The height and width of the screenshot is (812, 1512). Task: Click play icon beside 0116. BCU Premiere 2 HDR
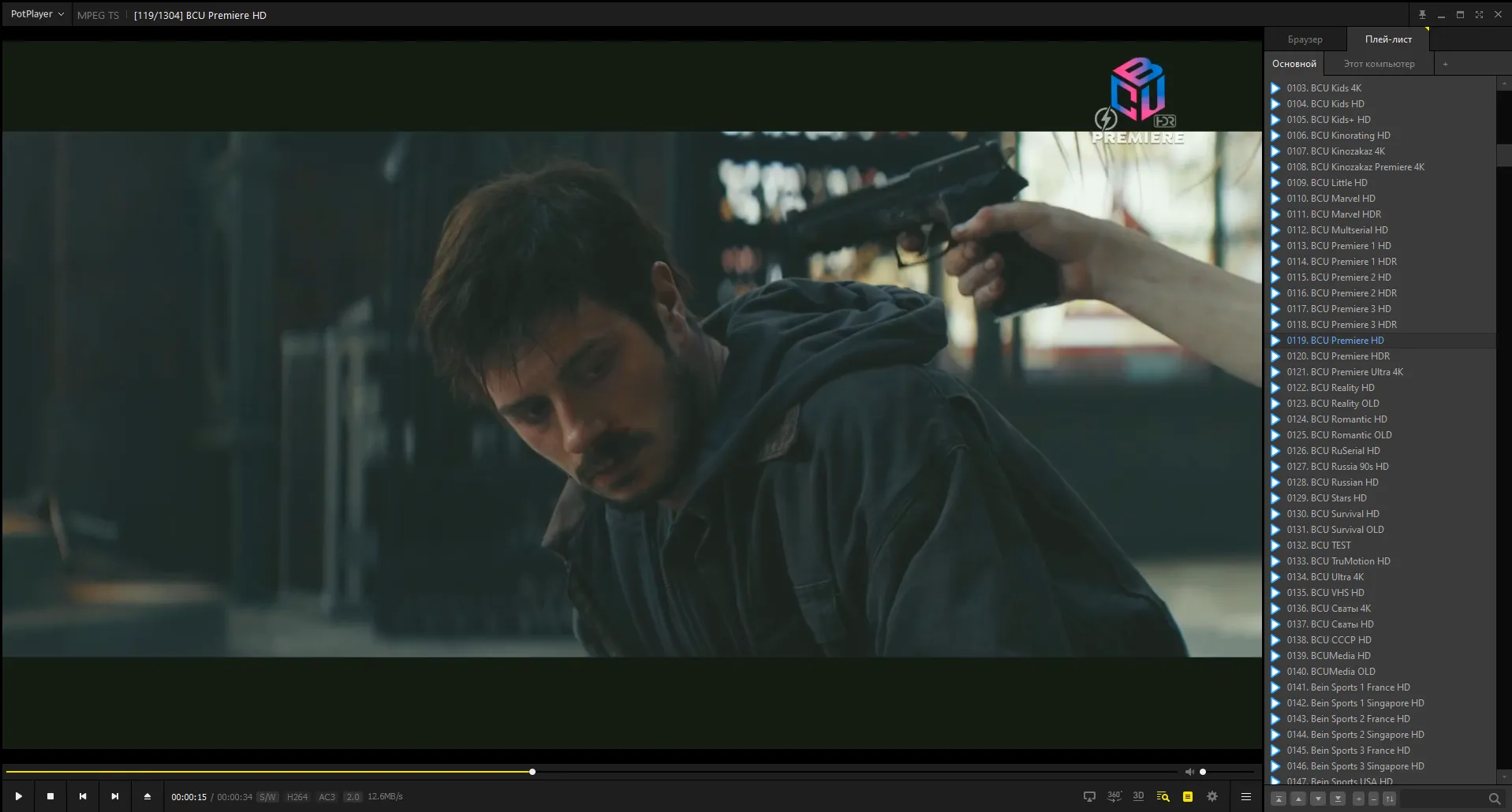pyautogui.click(x=1275, y=293)
